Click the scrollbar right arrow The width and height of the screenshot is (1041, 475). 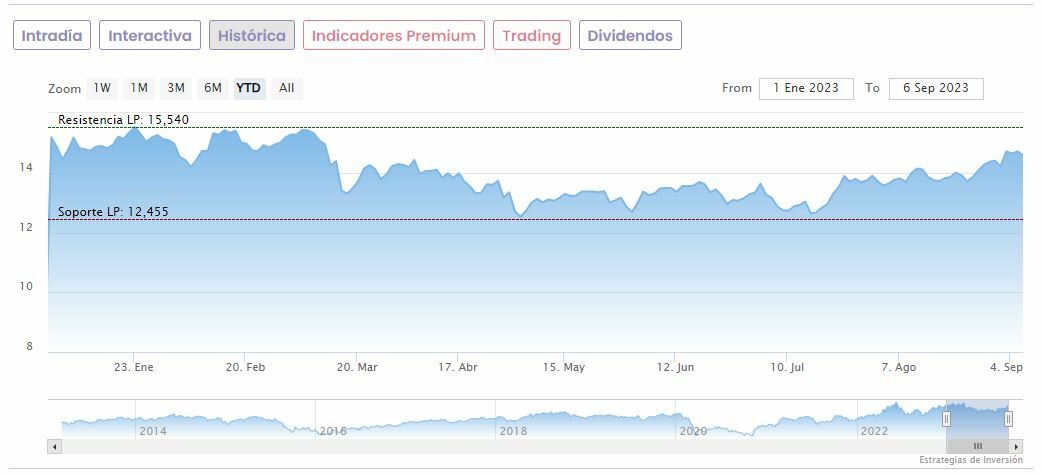coord(1016,446)
